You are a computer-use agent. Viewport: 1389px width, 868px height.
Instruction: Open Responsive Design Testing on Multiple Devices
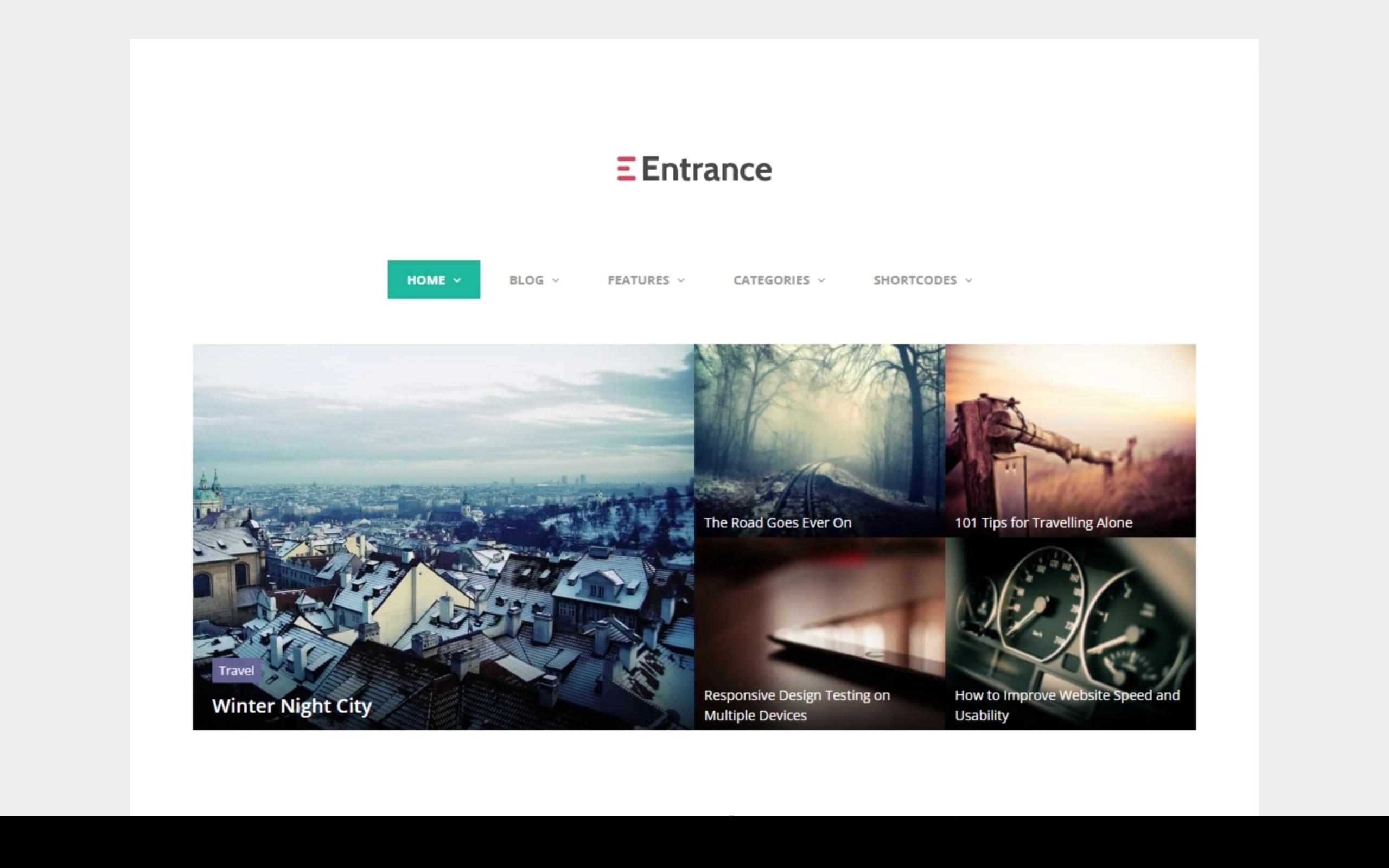coord(796,705)
